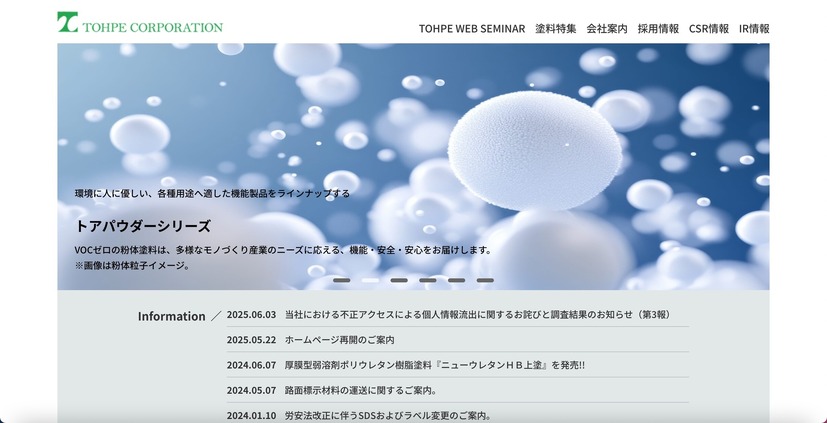Click the トアパウダーシリーズ banner heading

click(143, 226)
